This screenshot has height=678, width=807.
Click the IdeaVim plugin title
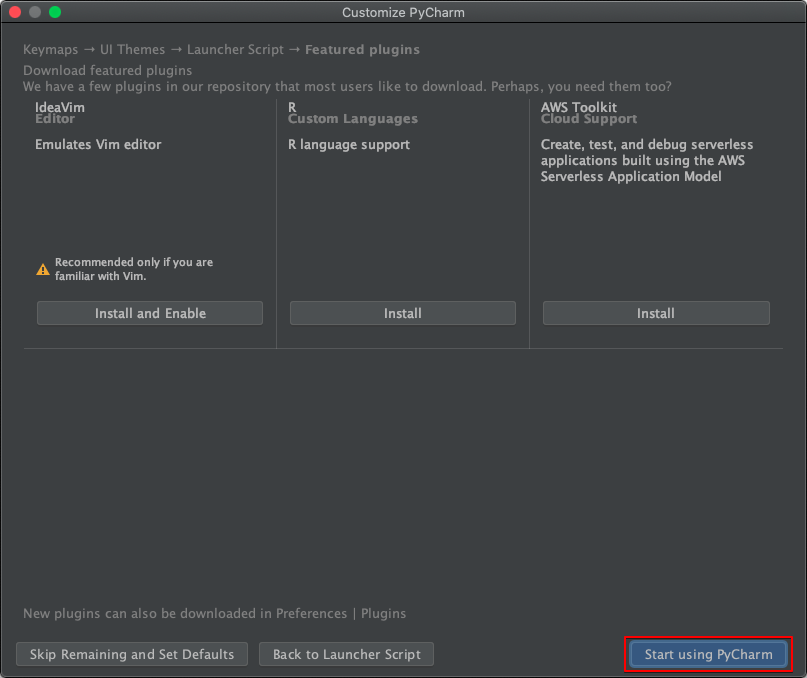point(60,107)
